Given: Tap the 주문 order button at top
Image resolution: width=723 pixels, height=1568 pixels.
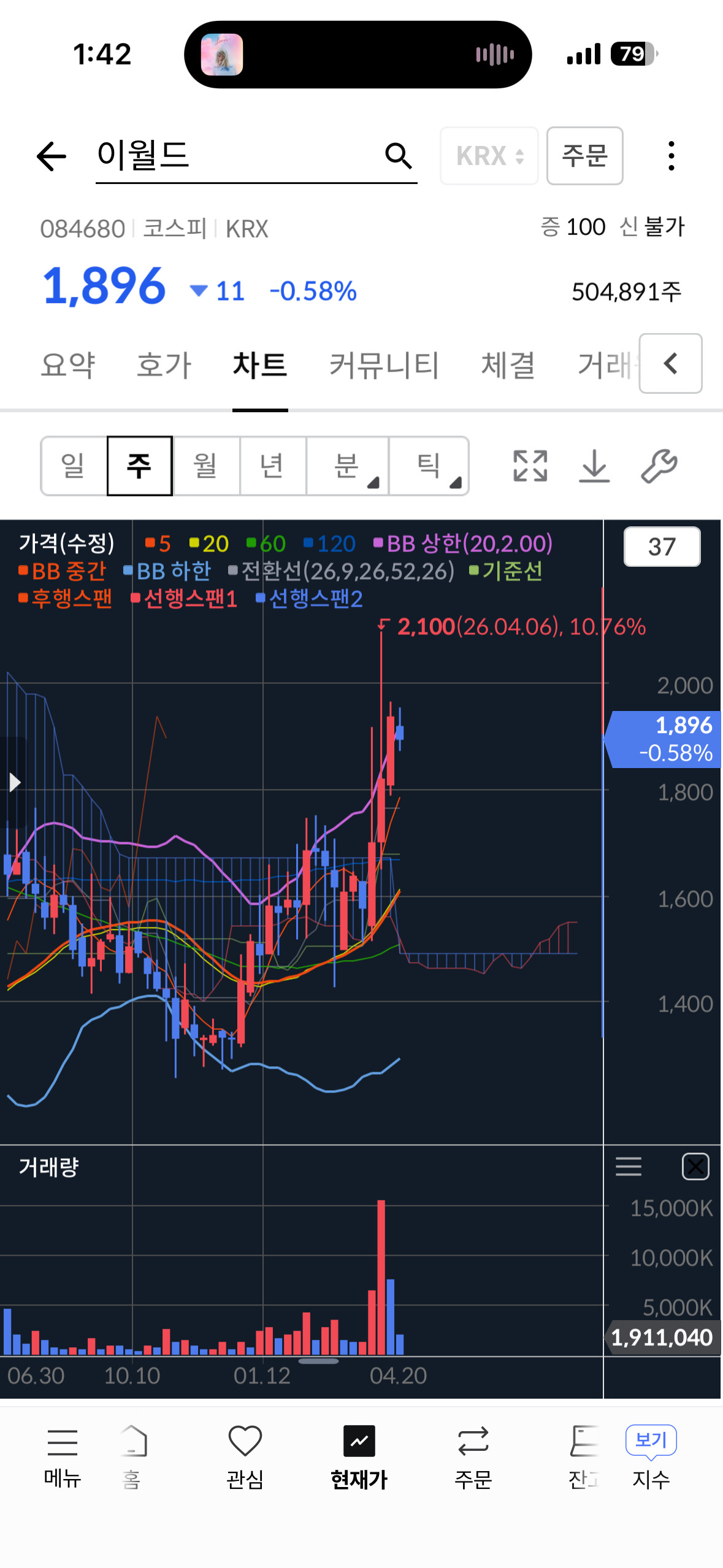Looking at the screenshot, I should pos(584,156).
